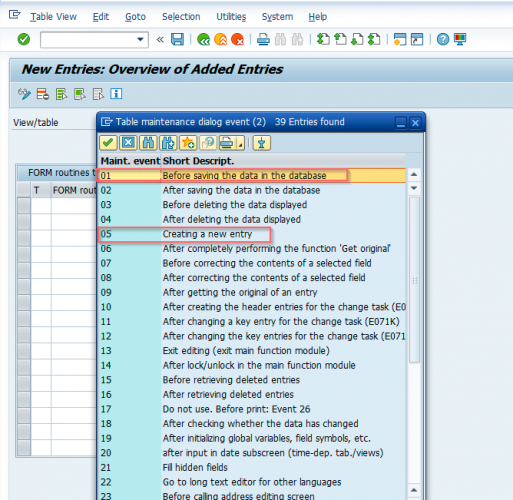Click the Delete row icon in application toolbar
The image size is (513, 500).
tap(43, 94)
